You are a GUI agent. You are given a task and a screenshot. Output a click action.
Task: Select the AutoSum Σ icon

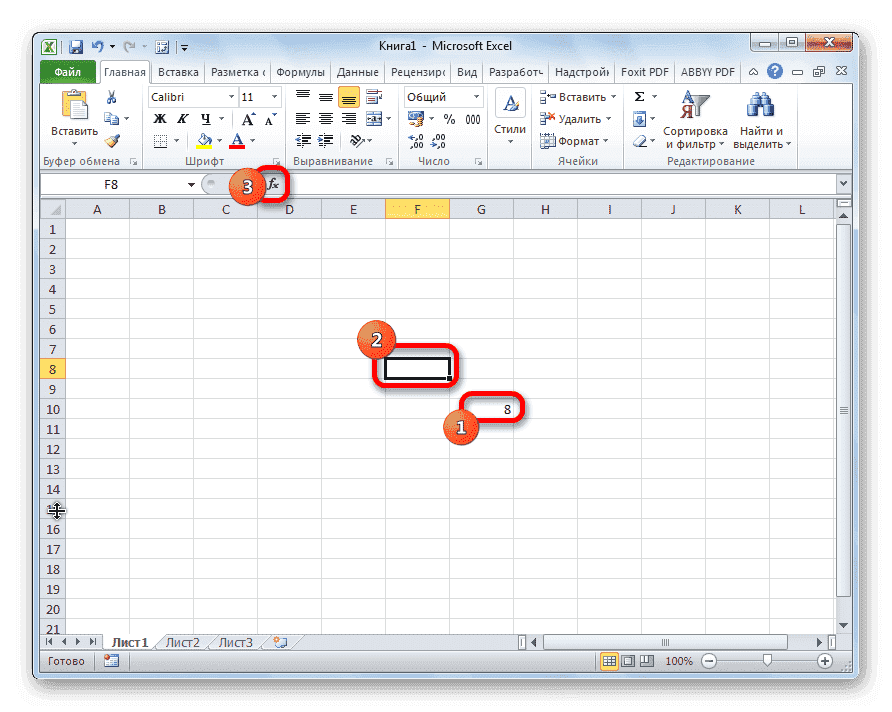click(637, 96)
